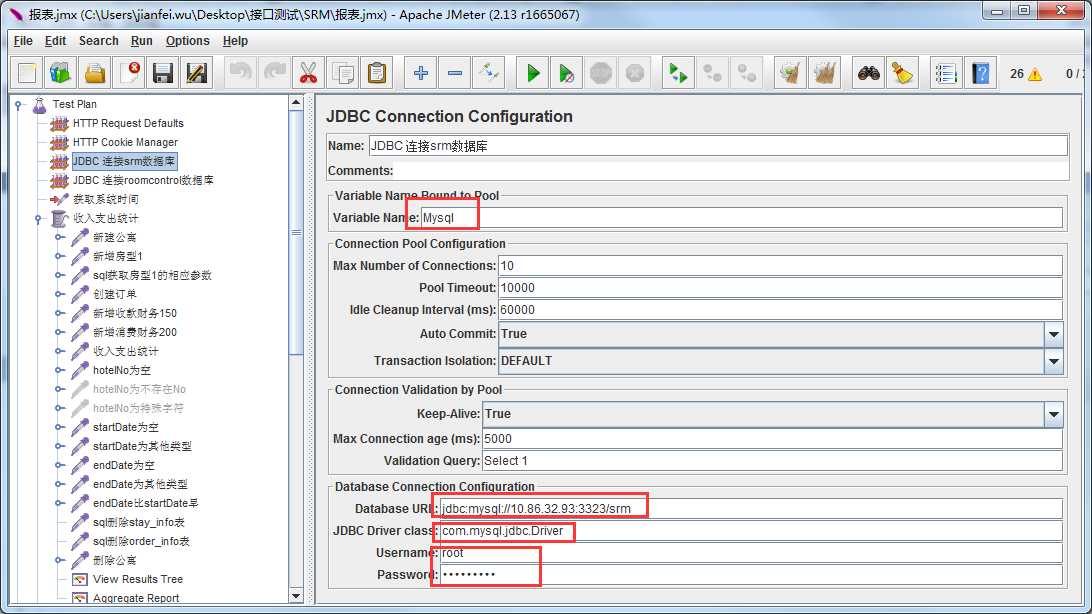This screenshot has height=614, width=1092.
Task: Click the JDBC Driver class field
Action: pyautogui.click(x=751, y=531)
